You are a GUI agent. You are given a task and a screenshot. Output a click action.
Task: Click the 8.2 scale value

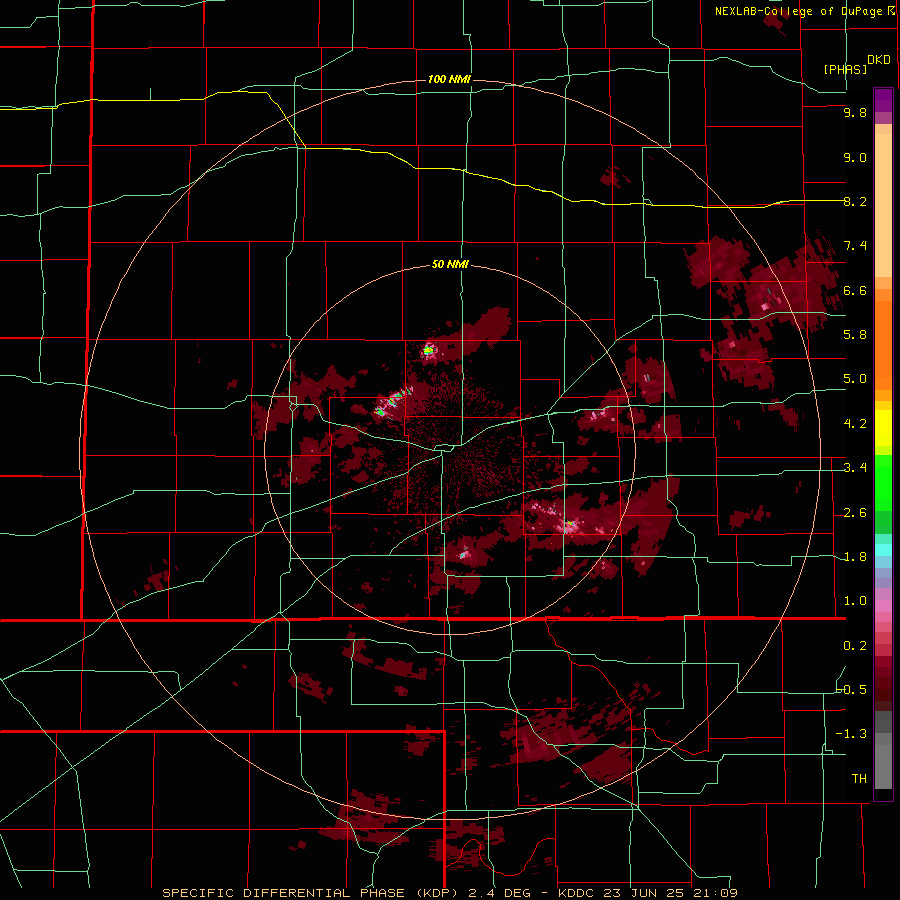[x=855, y=201]
